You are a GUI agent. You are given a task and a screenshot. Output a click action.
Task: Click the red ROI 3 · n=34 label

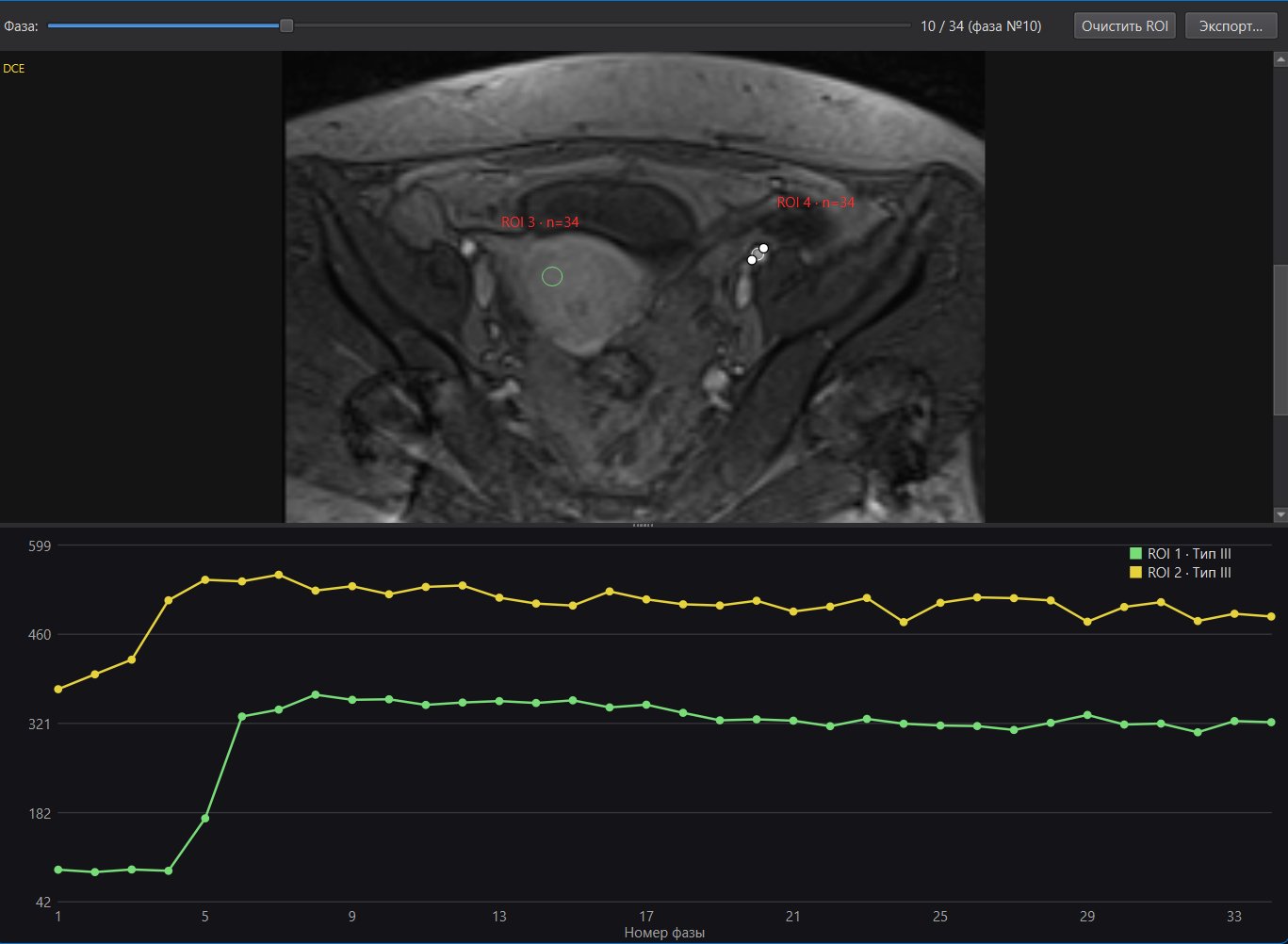(540, 222)
